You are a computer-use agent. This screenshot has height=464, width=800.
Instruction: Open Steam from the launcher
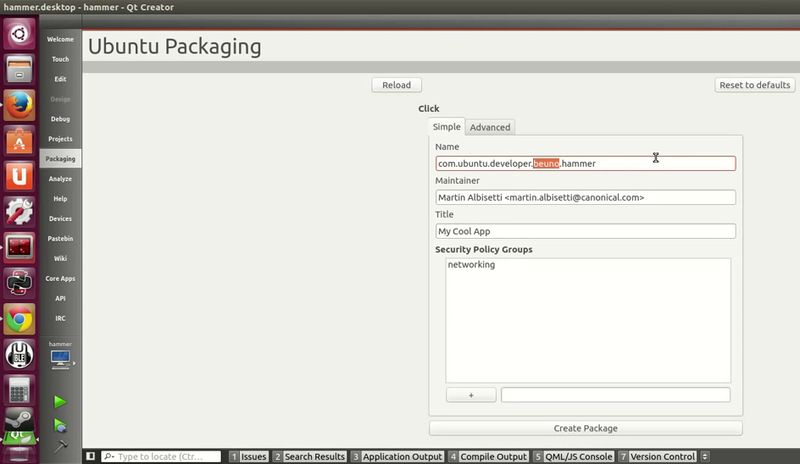pyautogui.click(x=19, y=420)
